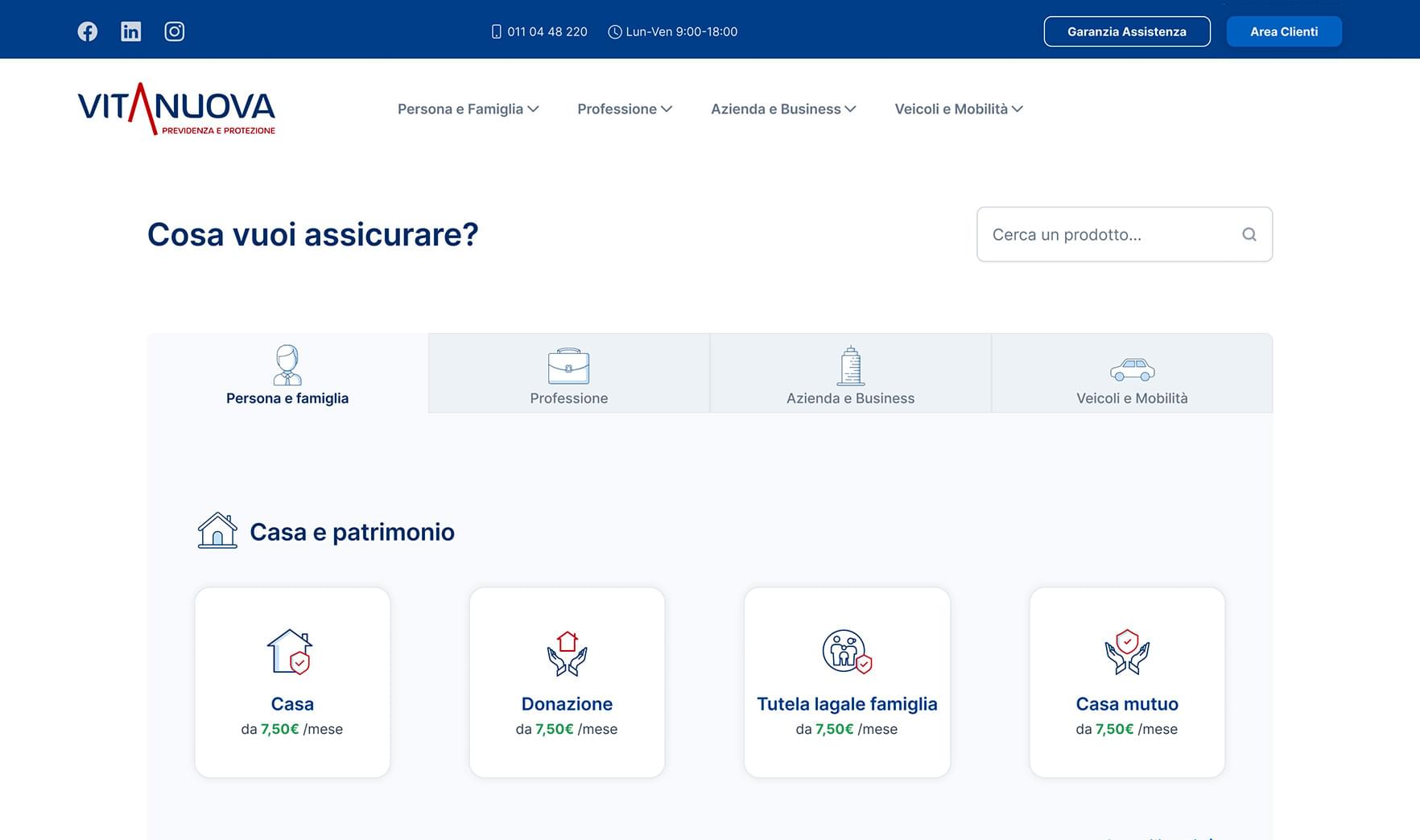Screen dimensions: 1420x840
Task: Expand the Azienda e Business dropdown
Action: click(782, 109)
